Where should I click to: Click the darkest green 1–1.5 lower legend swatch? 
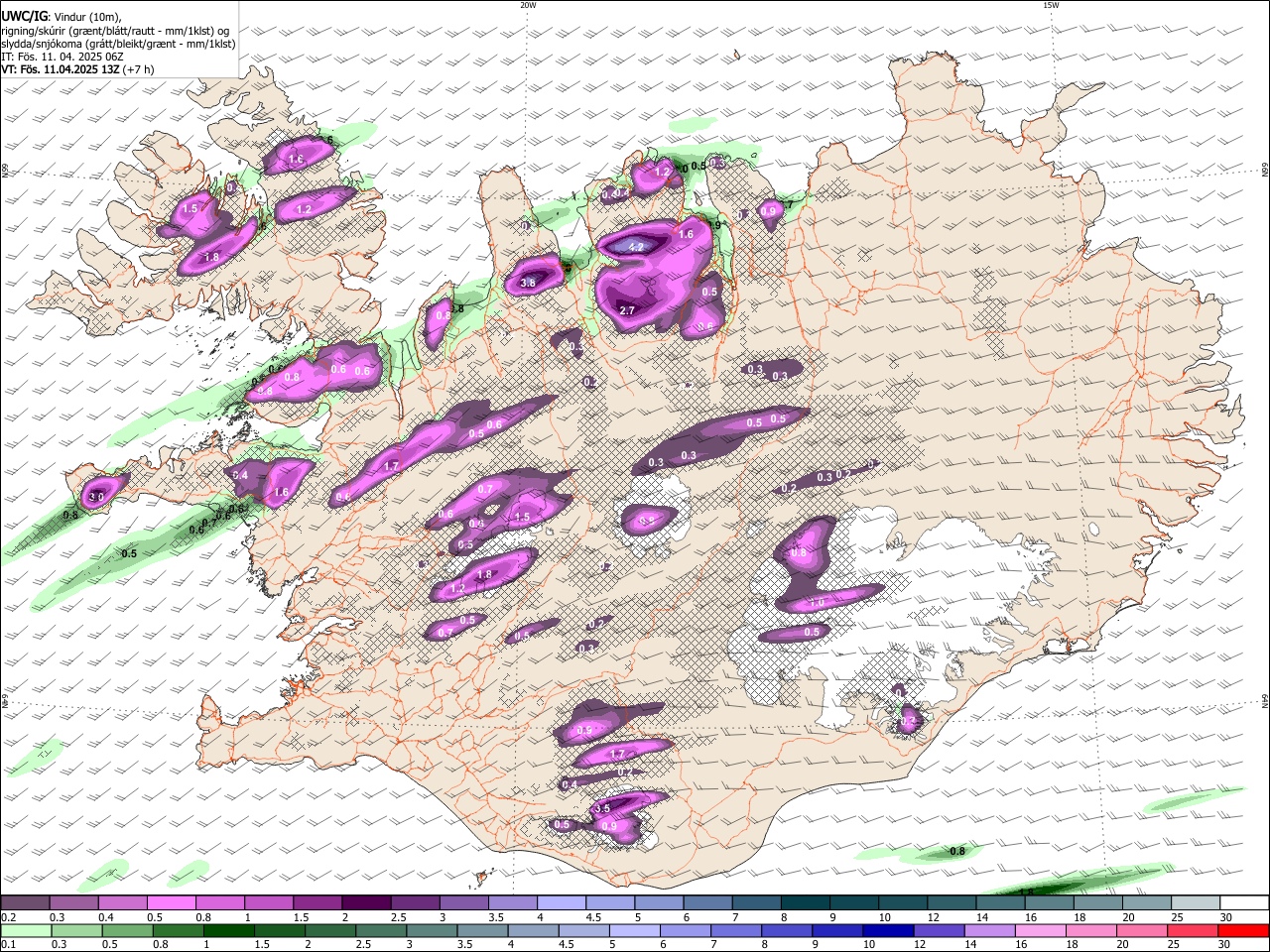(229, 930)
